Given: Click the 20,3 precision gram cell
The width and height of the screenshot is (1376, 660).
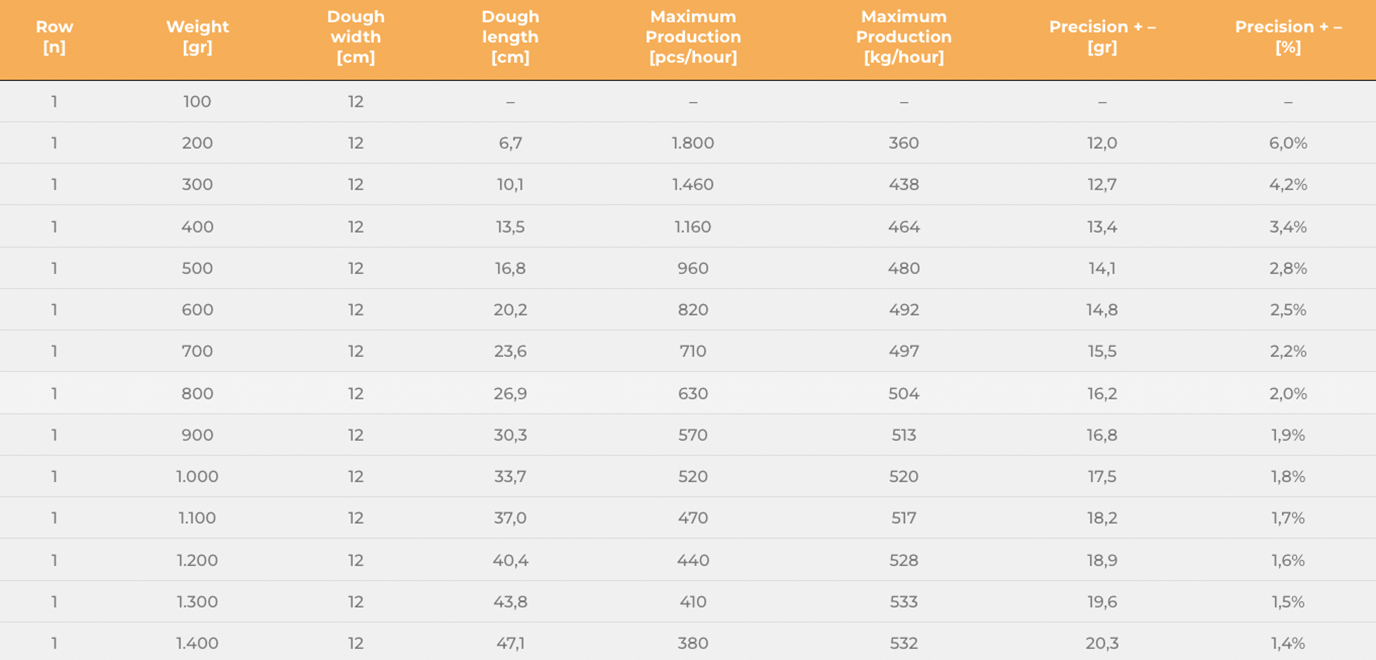Looking at the screenshot, I should click(1102, 644).
